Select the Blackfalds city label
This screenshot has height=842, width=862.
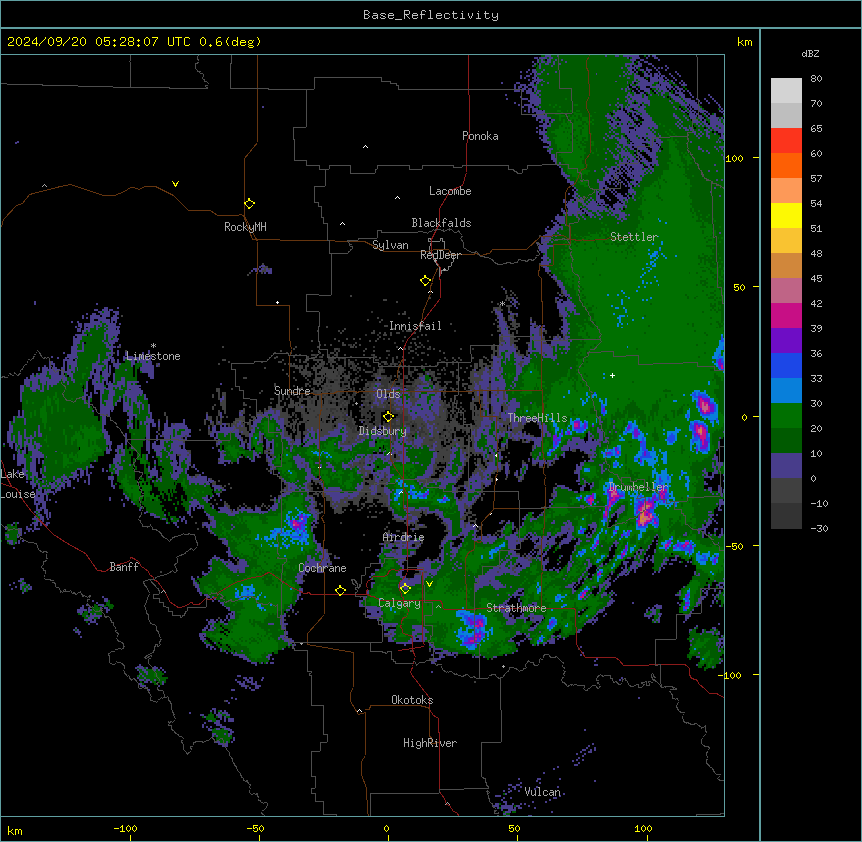pyautogui.click(x=441, y=223)
